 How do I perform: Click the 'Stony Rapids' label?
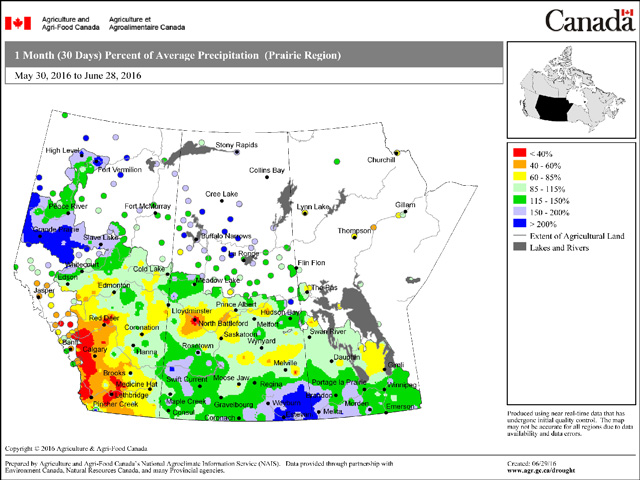pos(237,145)
